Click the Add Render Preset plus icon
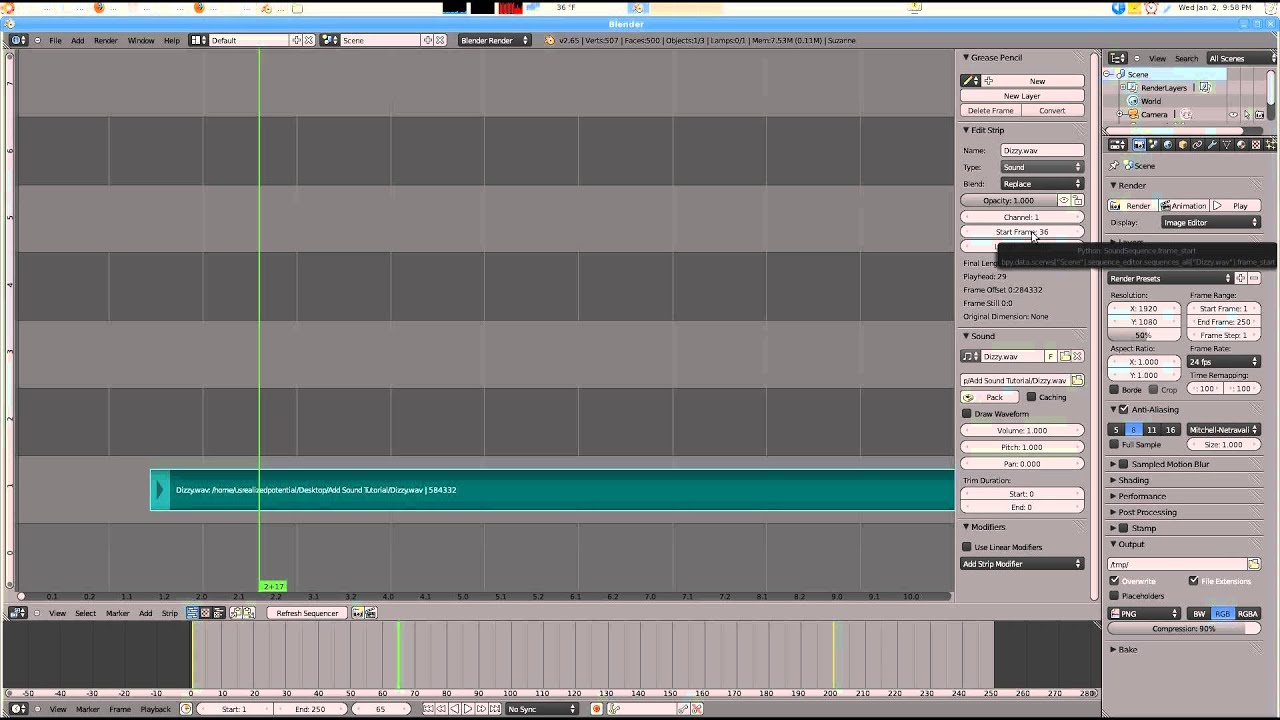Image resolution: width=1280 pixels, height=720 pixels. pyautogui.click(x=1241, y=278)
